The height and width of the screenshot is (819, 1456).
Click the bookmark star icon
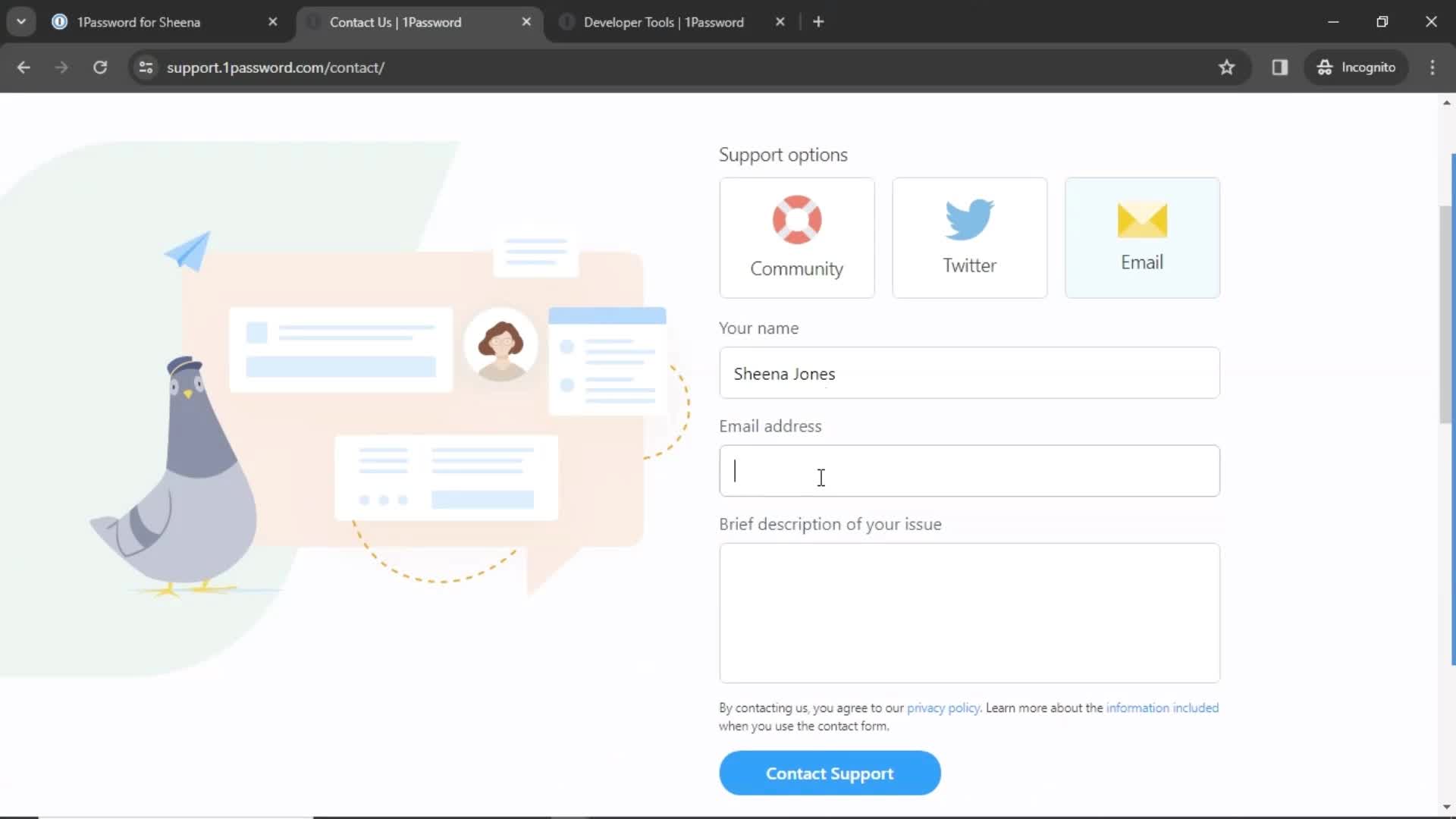coord(1227,67)
